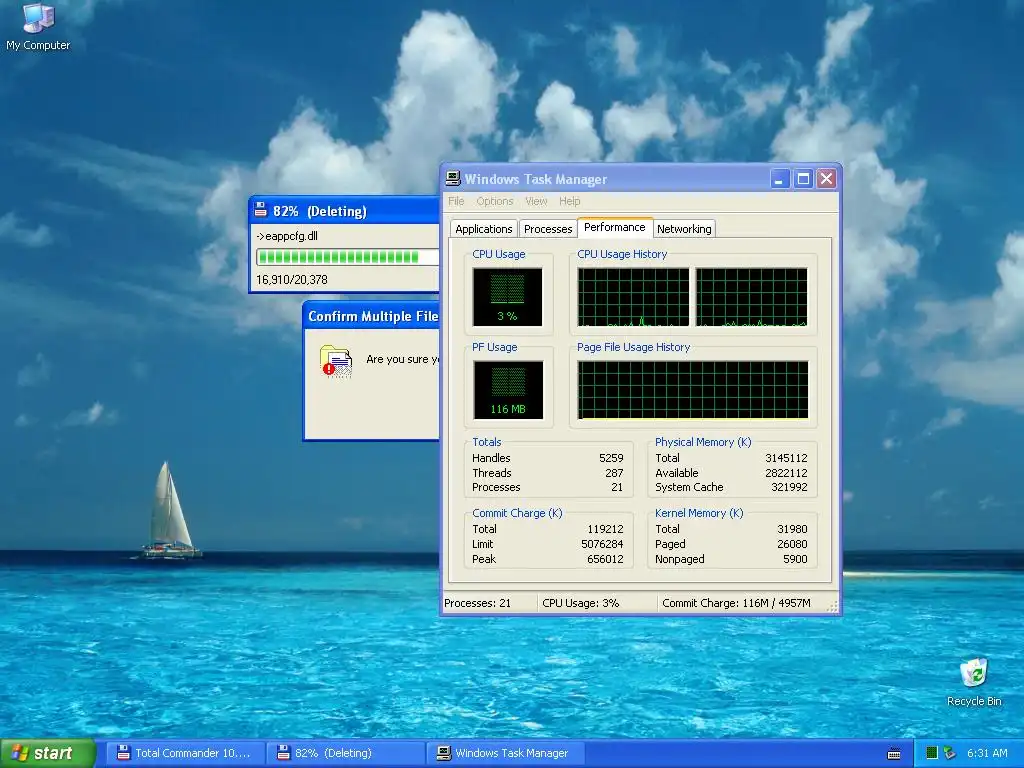Click Commit Charge Peak value 656012
Viewport: 1024px width, 768px height.
tap(605, 559)
